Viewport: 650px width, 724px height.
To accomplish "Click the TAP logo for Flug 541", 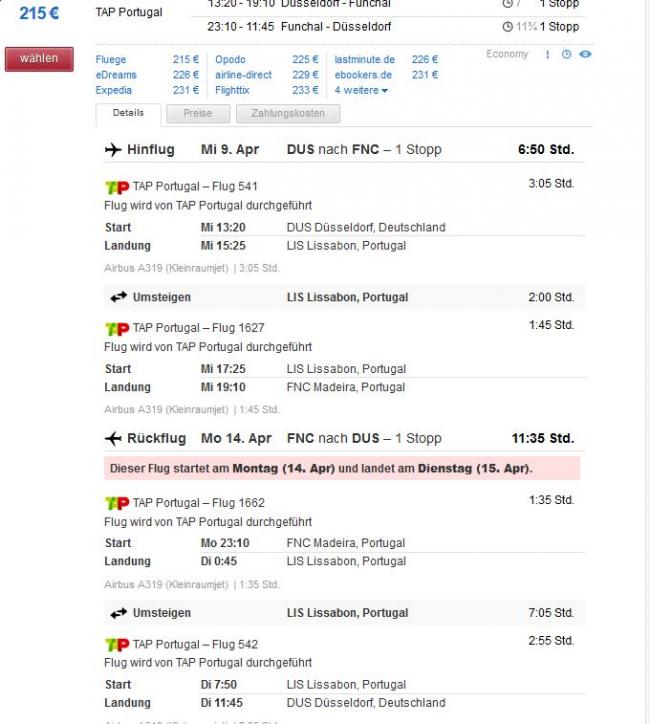I will (x=117, y=187).
